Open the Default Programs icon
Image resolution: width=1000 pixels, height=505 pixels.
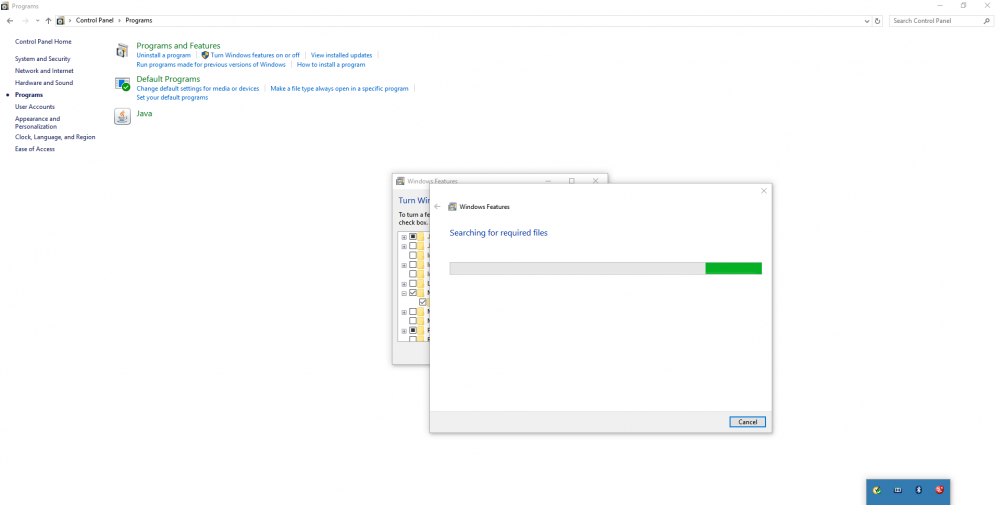pos(122,84)
